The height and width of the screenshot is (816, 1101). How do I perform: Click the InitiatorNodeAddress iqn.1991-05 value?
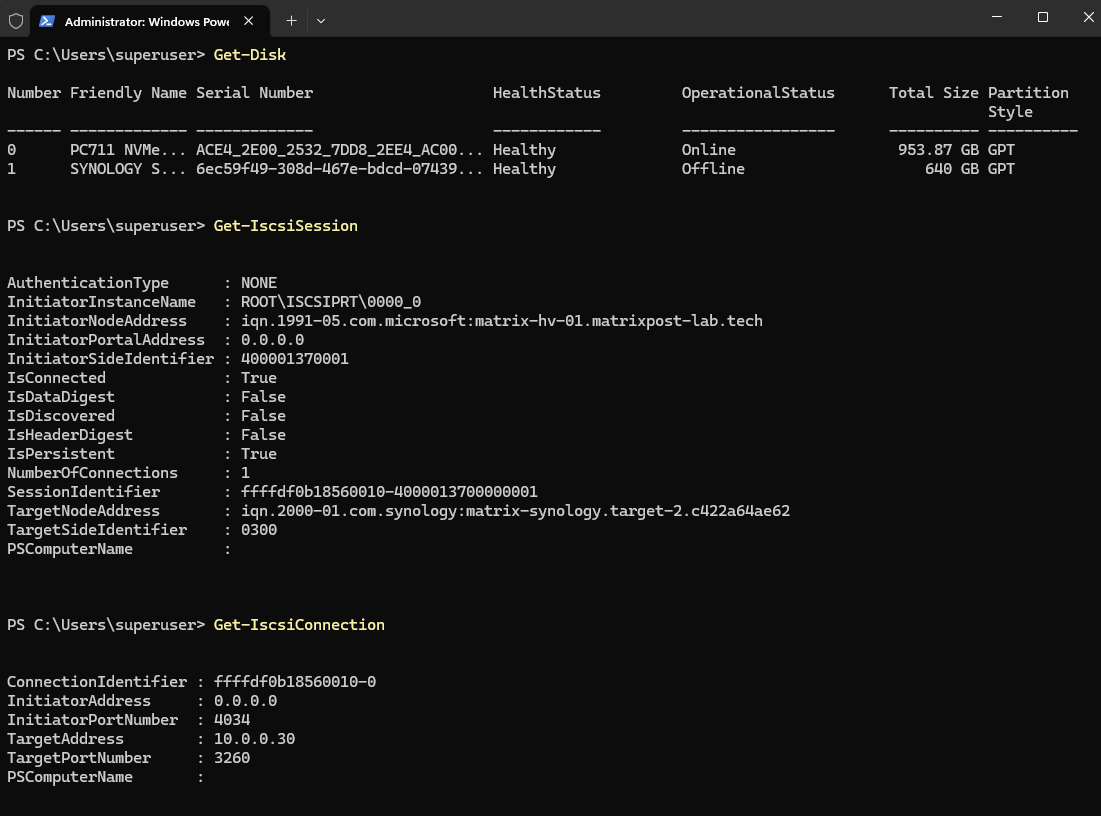501,320
